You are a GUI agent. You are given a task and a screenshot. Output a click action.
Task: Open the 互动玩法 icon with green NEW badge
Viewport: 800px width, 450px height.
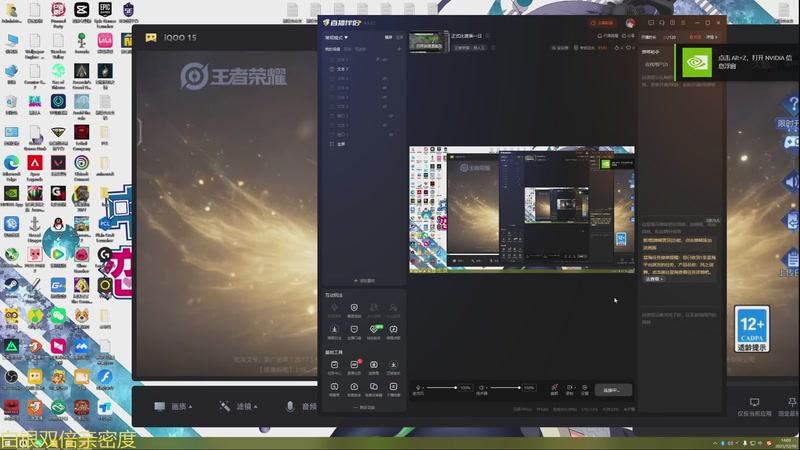374,332
